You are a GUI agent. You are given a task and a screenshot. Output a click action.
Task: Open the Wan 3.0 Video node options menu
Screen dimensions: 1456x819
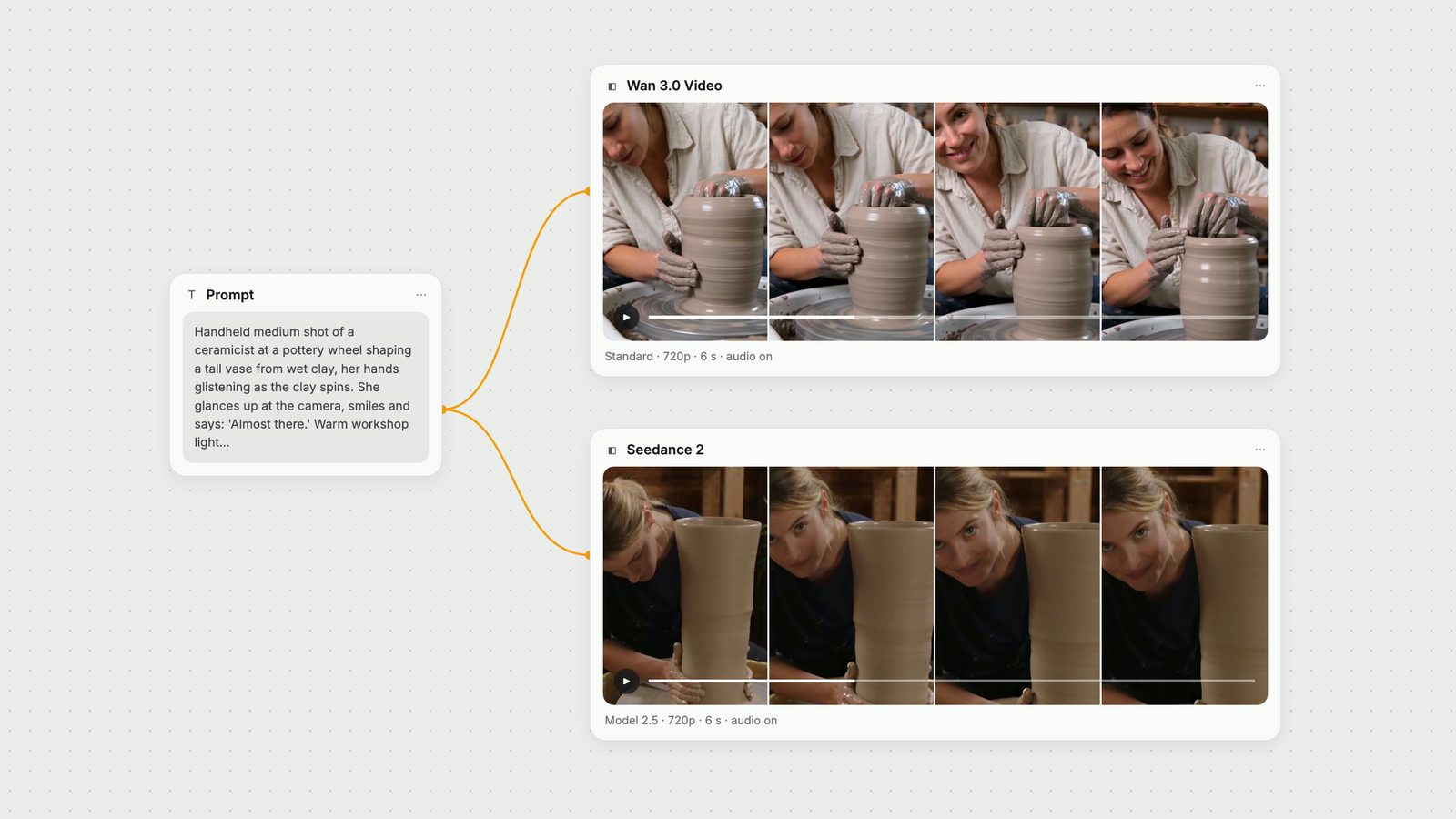pyautogui.click(x=1259, y=86)
